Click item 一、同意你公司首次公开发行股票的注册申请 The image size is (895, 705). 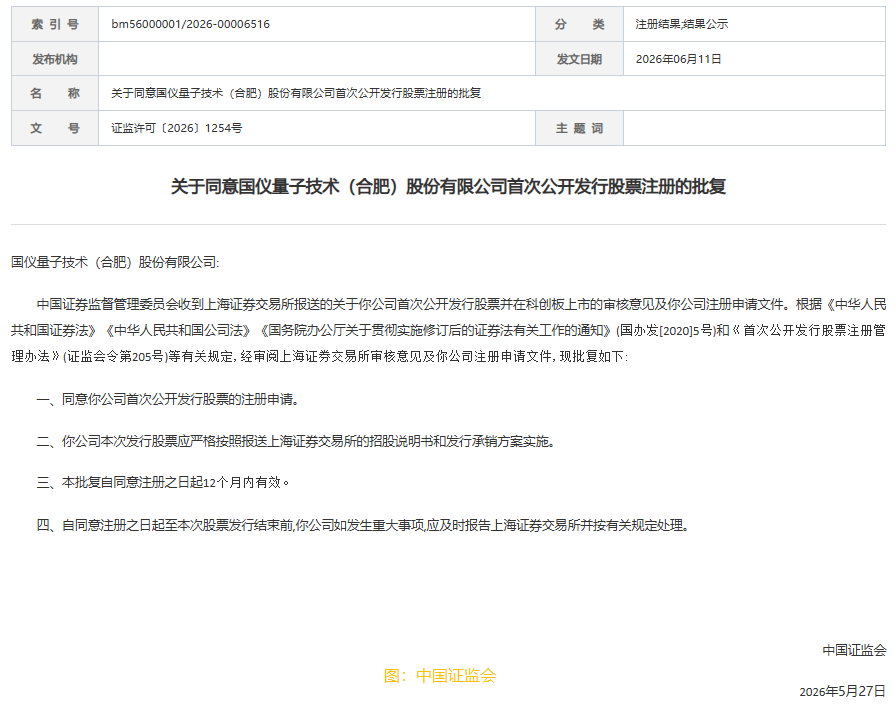tap(168, 399)
